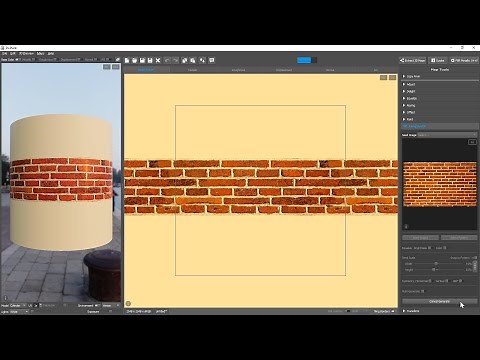Click the Open file bucket icon
The height and width of the screenshot is (360, 480).
coord(134,60)
